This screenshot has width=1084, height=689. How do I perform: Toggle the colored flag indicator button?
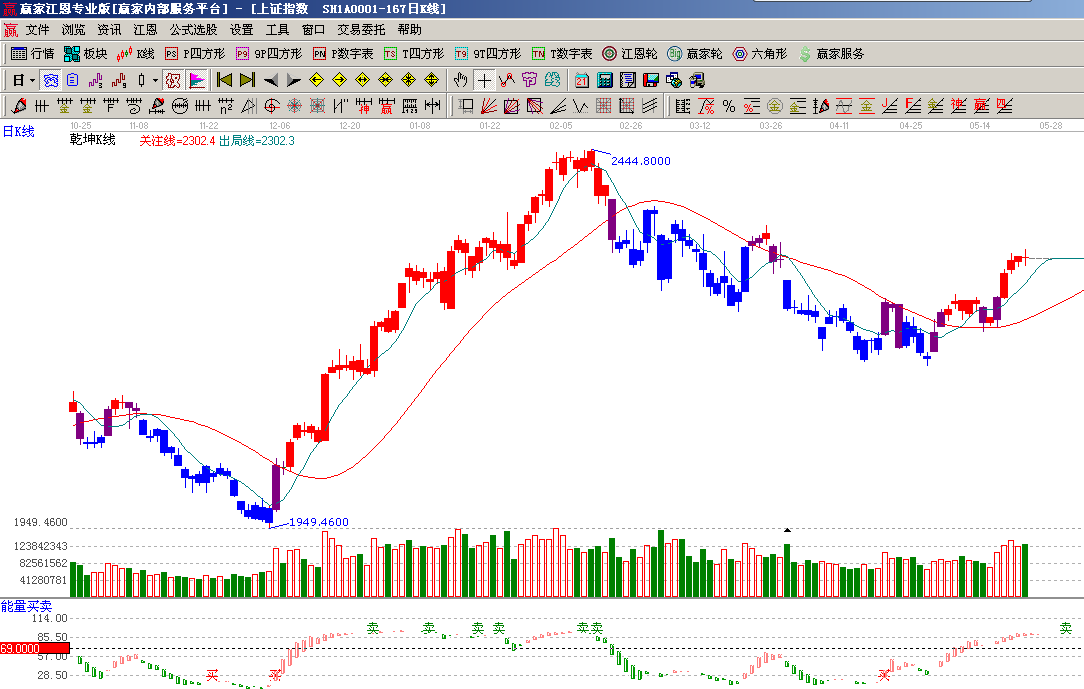[197, 80]
